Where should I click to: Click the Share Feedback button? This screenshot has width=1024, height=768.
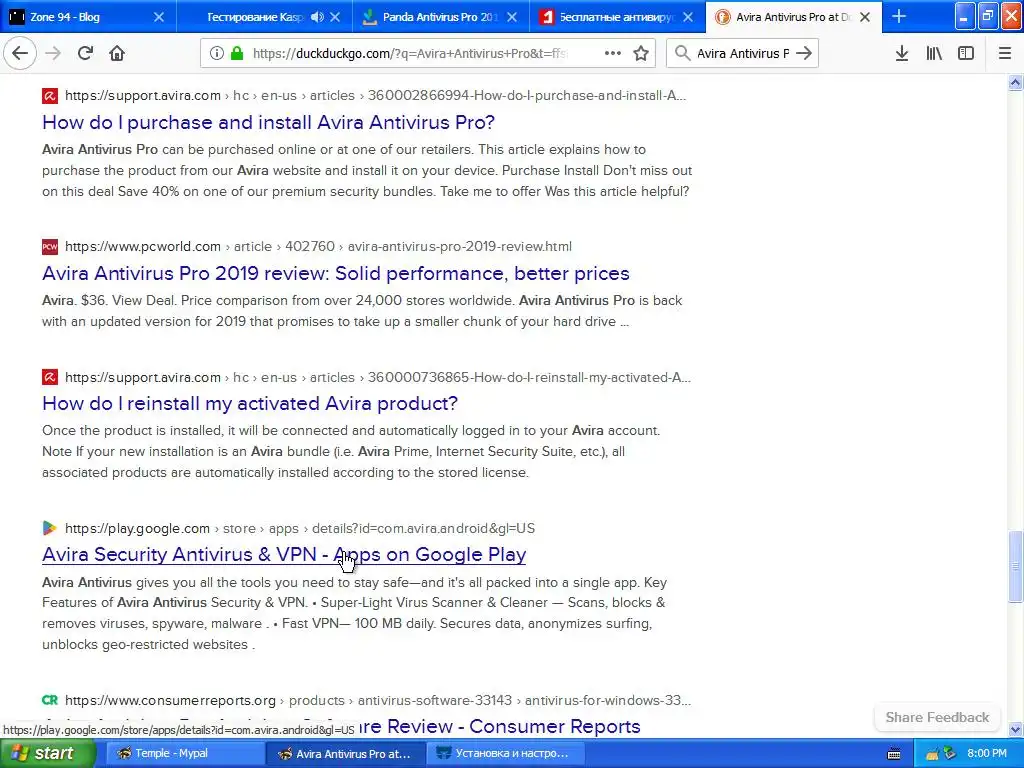pos(937,717)
